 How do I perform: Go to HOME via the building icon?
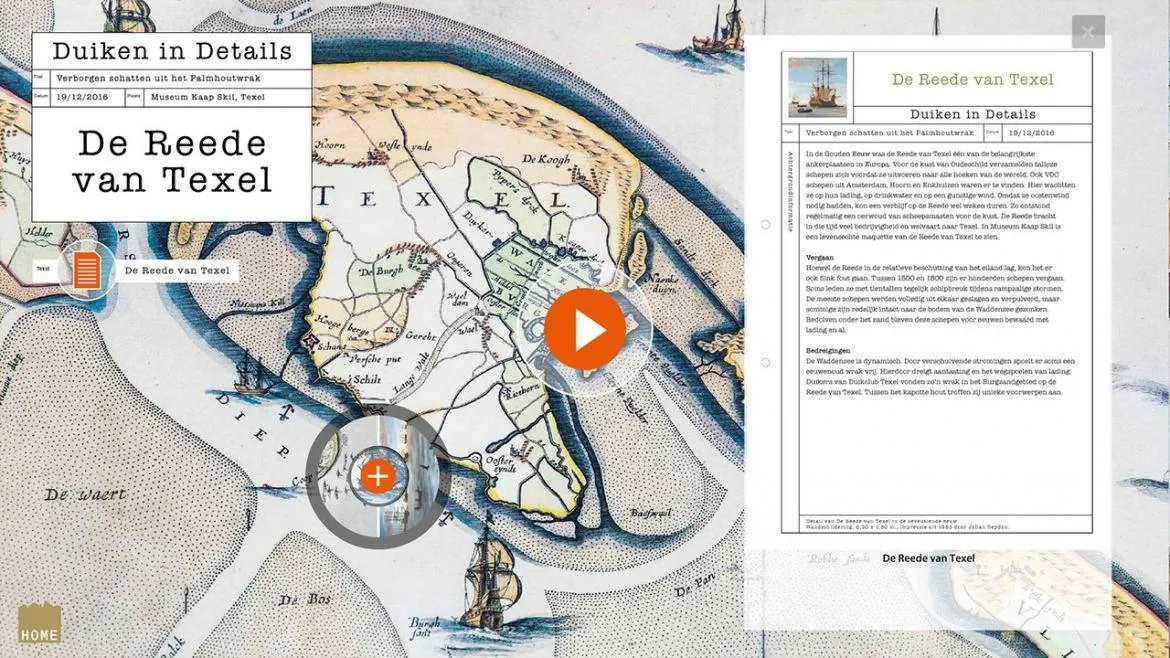[x=40, y=623]
